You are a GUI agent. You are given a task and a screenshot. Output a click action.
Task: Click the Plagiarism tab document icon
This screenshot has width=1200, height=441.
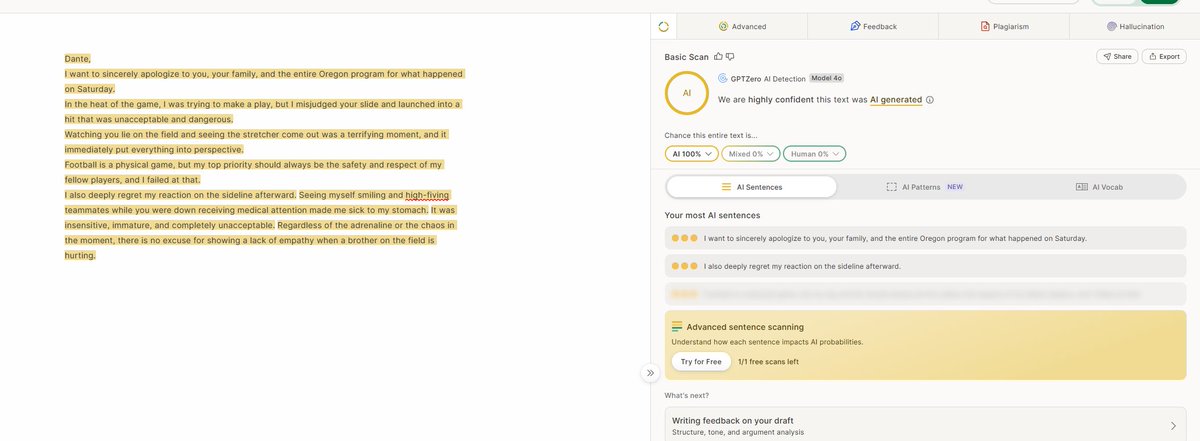tap(985, 26)
